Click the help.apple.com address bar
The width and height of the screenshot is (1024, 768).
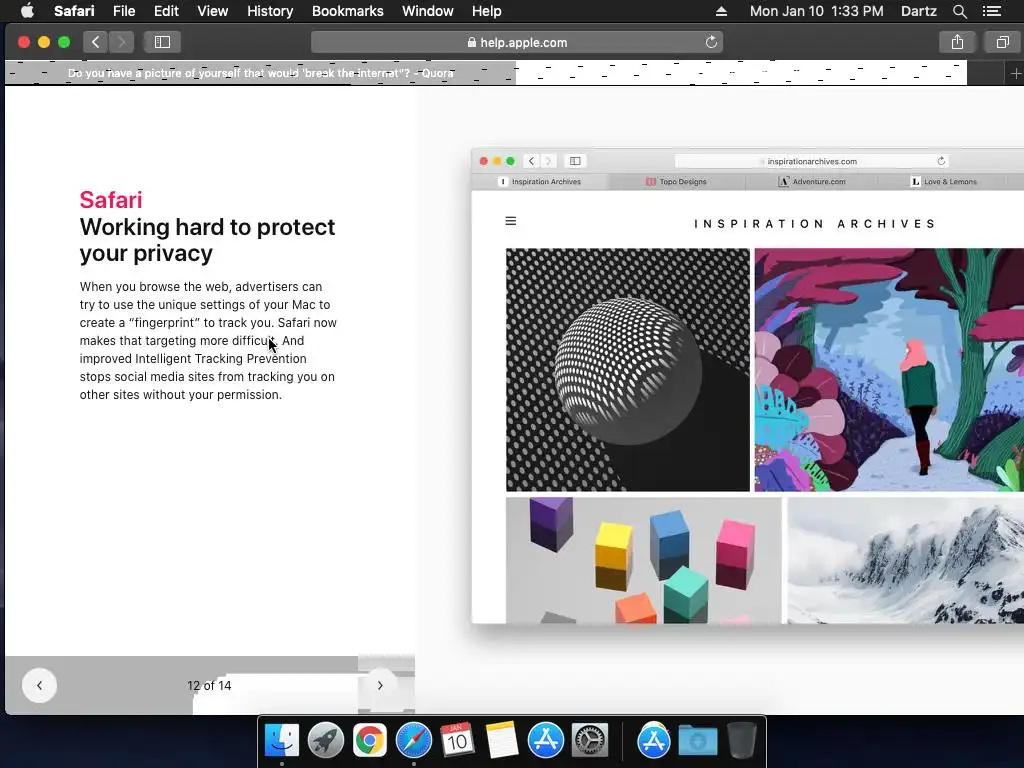[517, 42]
